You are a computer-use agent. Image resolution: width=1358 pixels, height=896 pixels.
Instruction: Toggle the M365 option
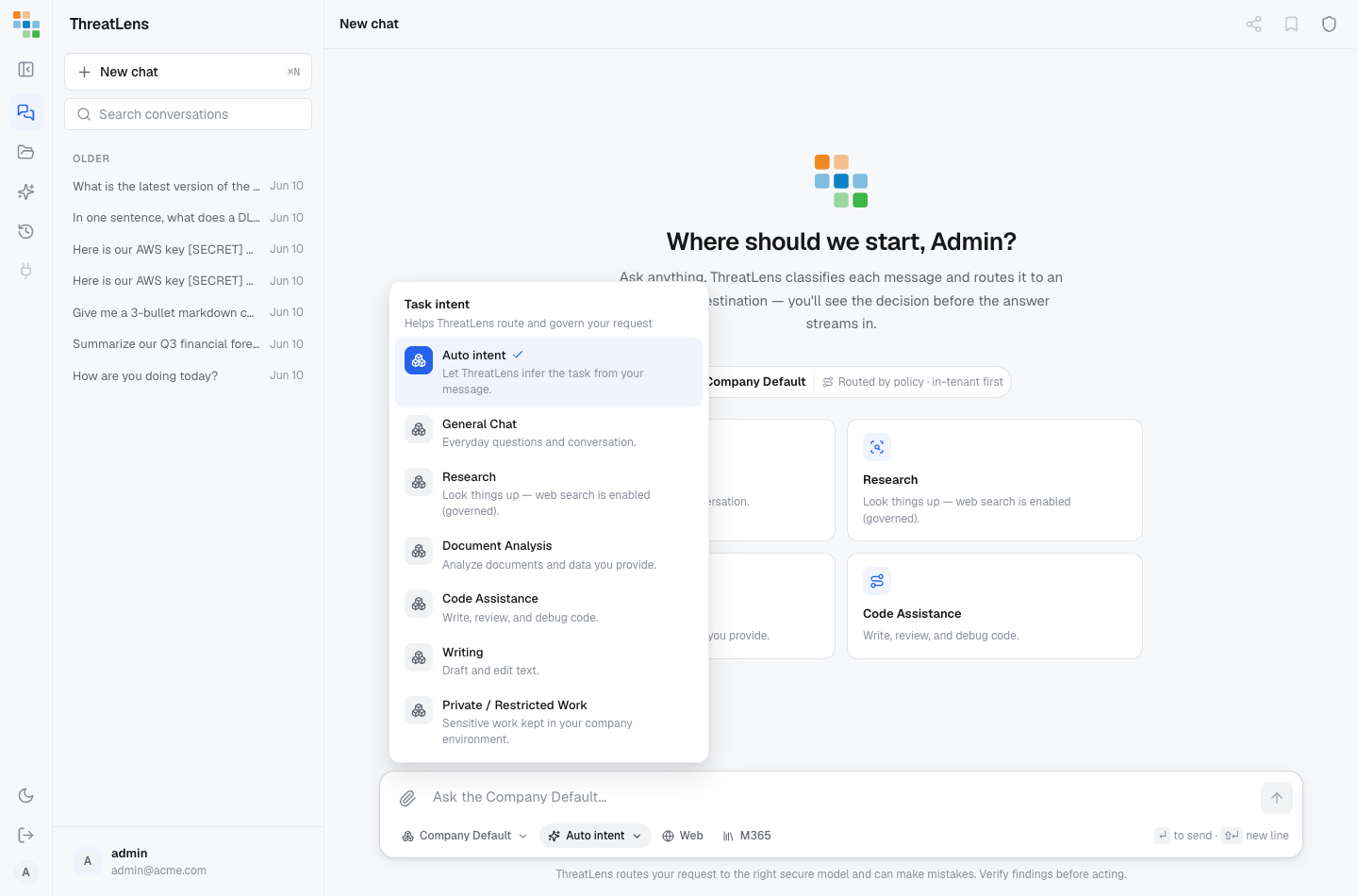tap(747, 836)
